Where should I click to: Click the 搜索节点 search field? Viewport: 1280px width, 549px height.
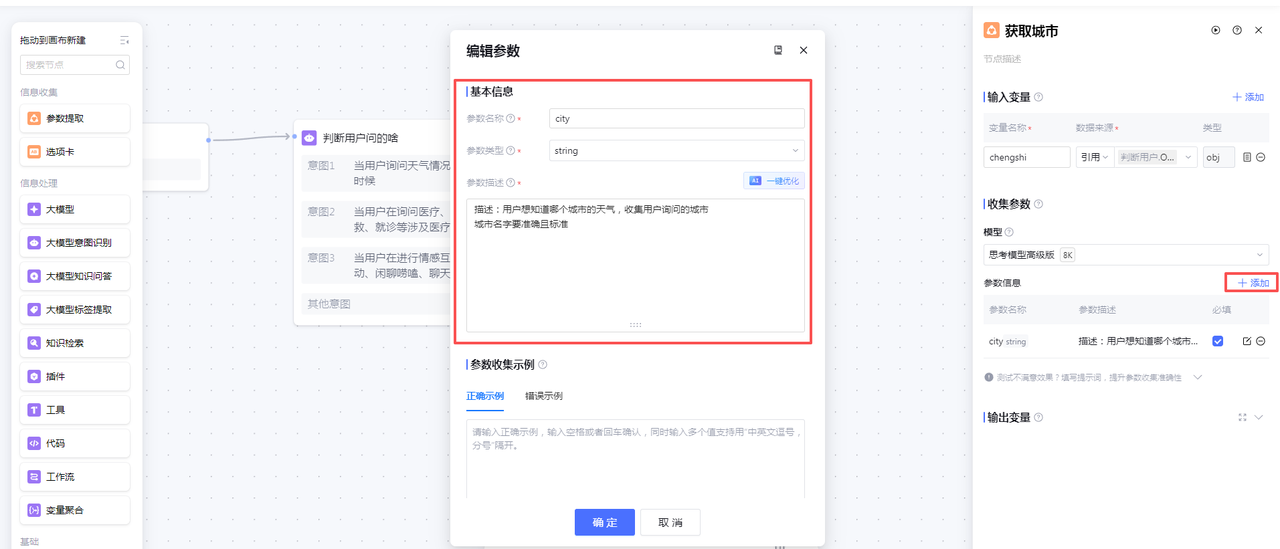click(75, 65)
